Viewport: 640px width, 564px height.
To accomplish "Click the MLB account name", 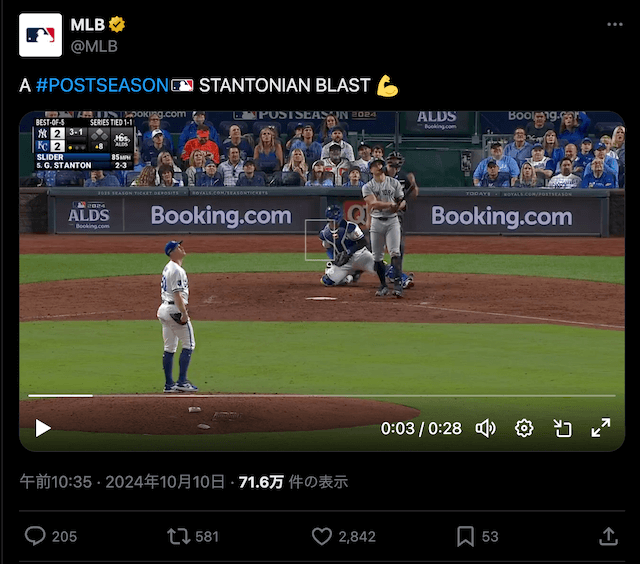I will click(87, 25).
